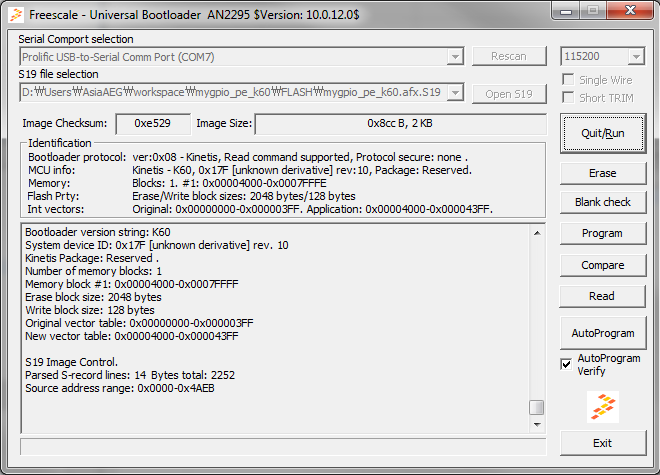This screenshot has height=475, width=660.
Task: Click 'Original vector table' log line
Action: (x=139, y=323)
